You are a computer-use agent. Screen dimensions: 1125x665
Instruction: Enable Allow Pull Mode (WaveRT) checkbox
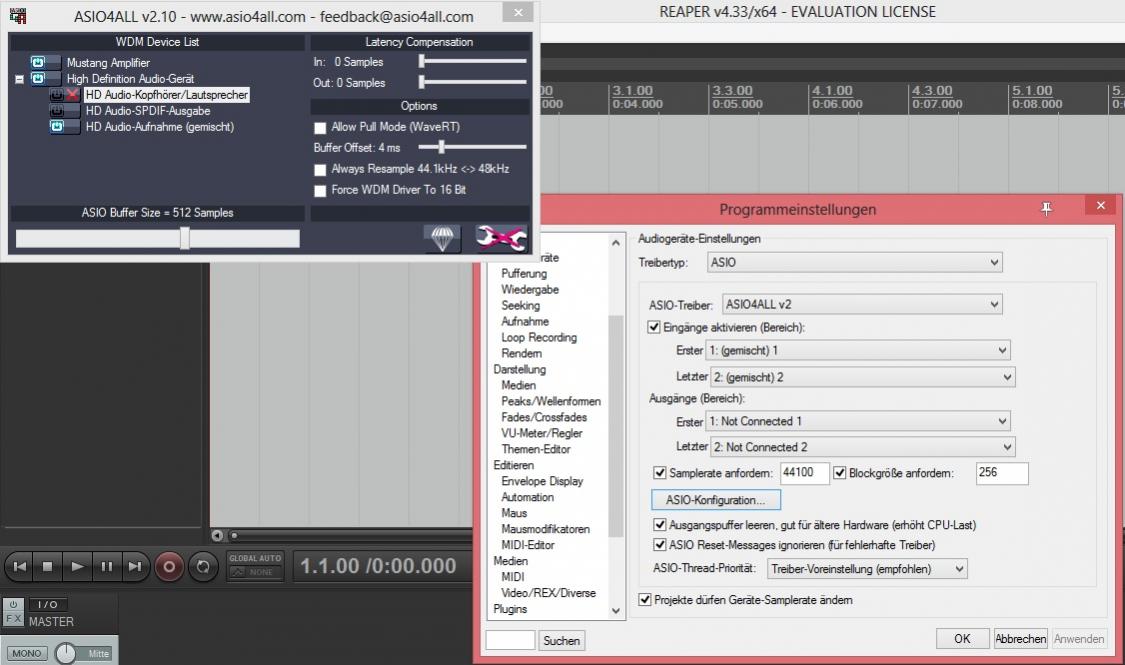tap(320, 128)
